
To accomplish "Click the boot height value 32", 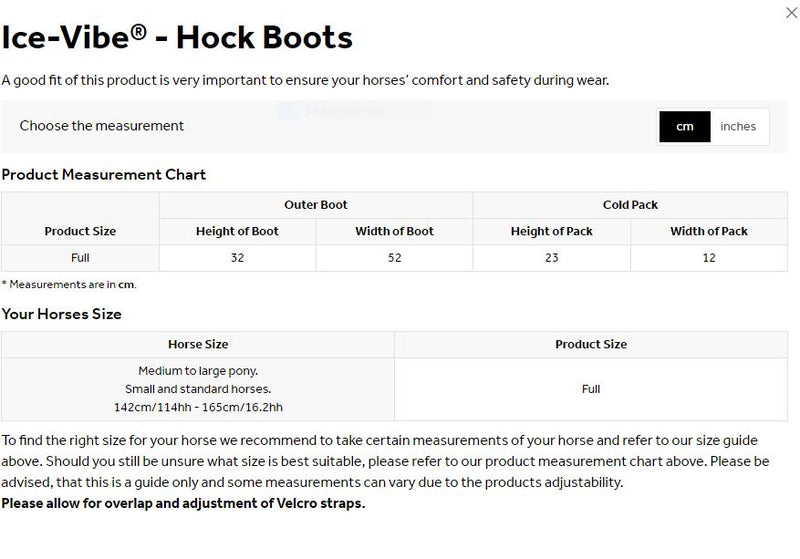I will pos(237,258).
